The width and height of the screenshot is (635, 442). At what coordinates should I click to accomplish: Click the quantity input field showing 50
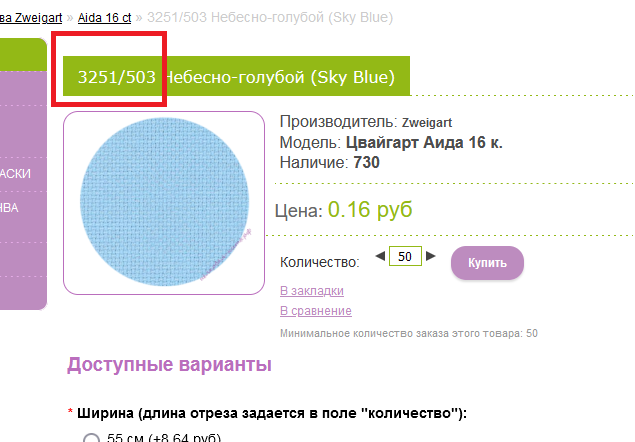(405, 257)
